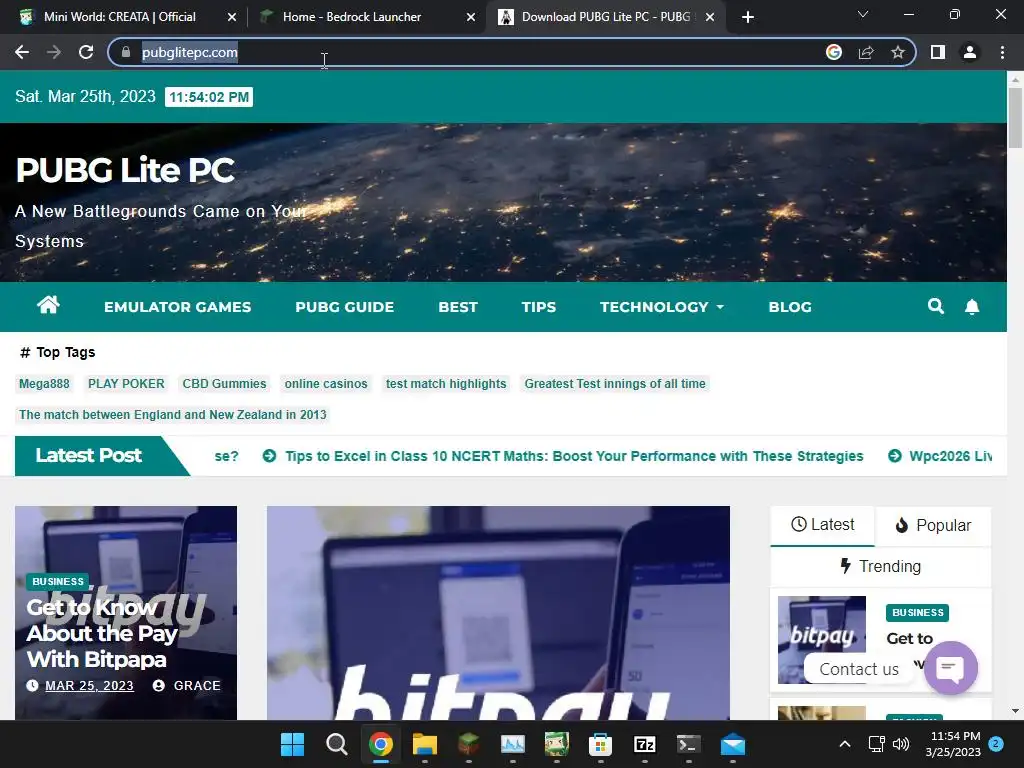This screenshot has height=768, width=1024.
Task: Open 7-Zip from the taskbar
Action: pos(644,744)
